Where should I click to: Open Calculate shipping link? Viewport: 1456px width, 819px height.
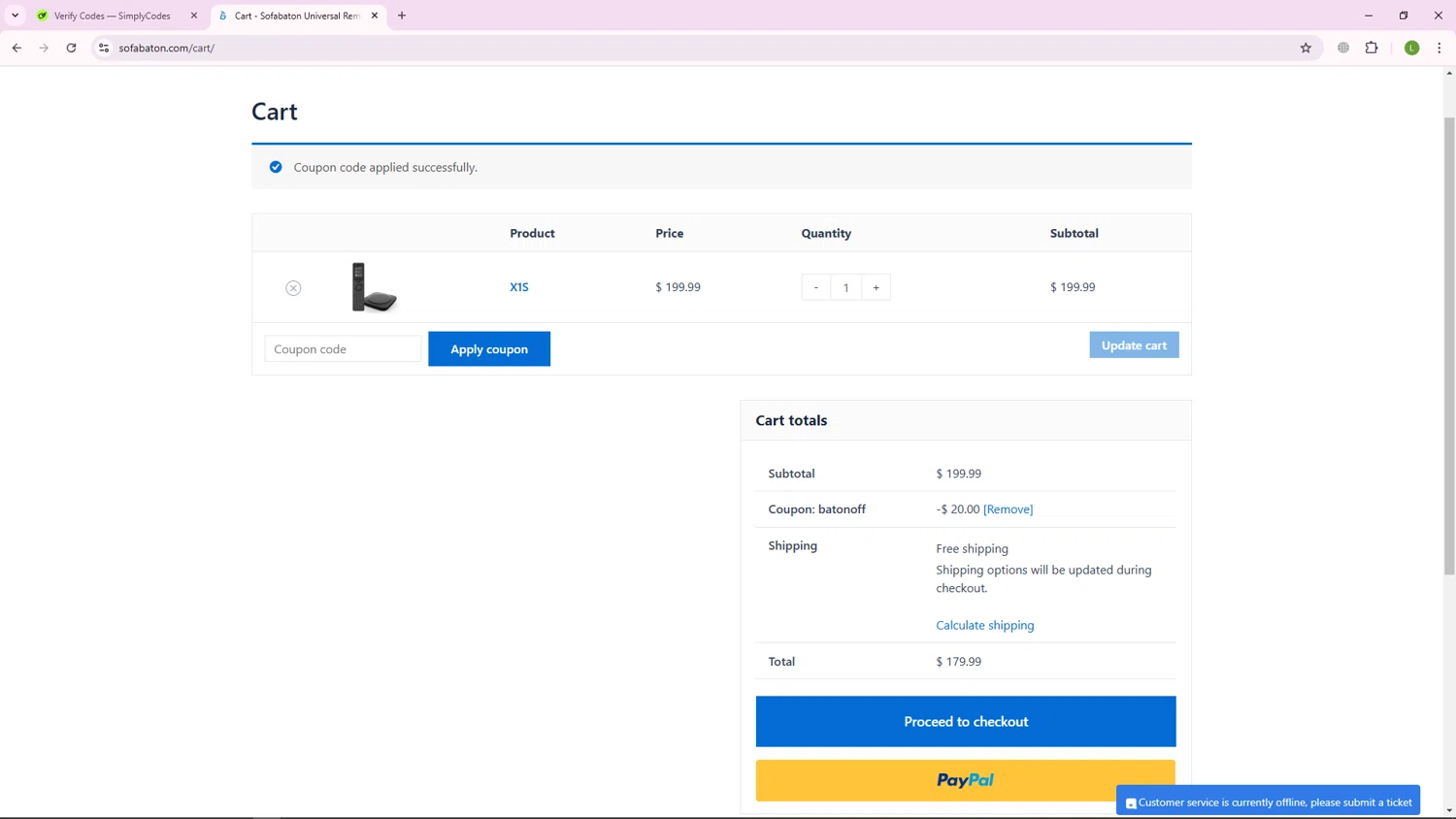tap(984, 626)
